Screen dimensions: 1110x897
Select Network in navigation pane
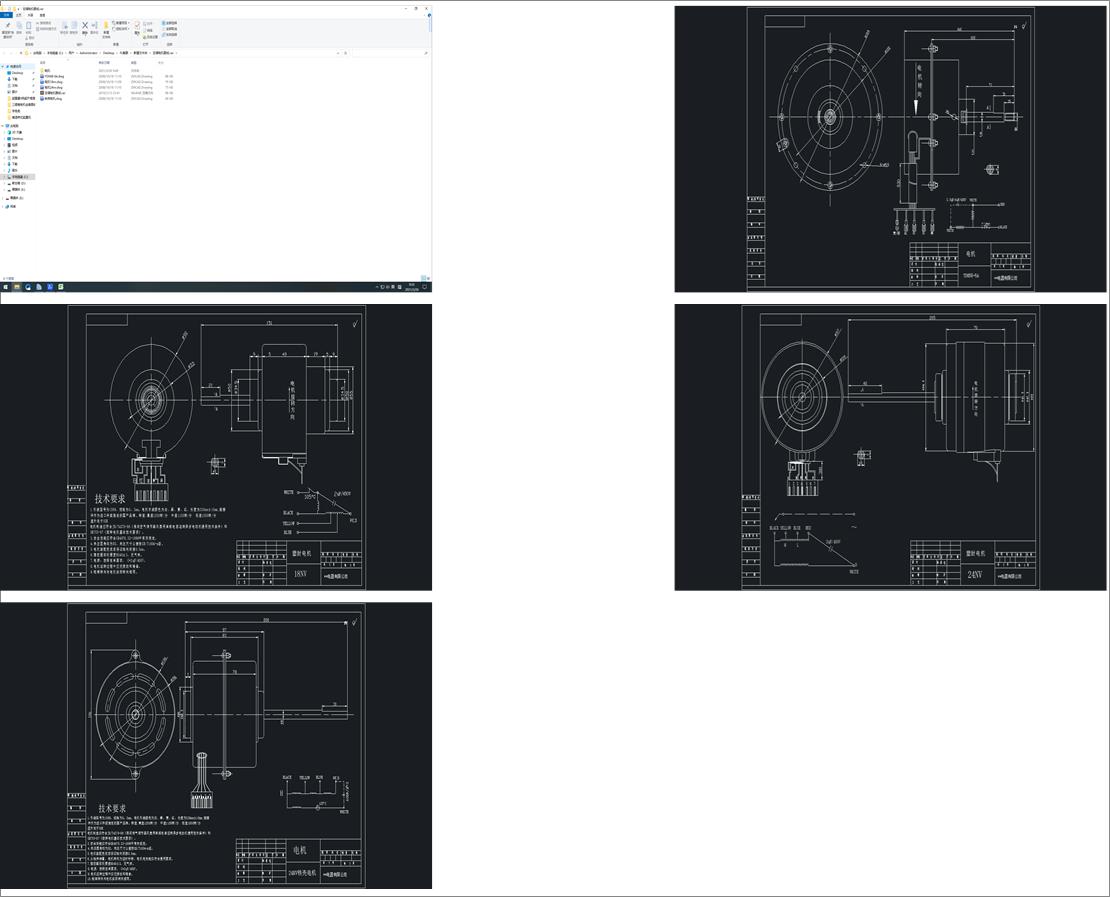tap(12, 207)
